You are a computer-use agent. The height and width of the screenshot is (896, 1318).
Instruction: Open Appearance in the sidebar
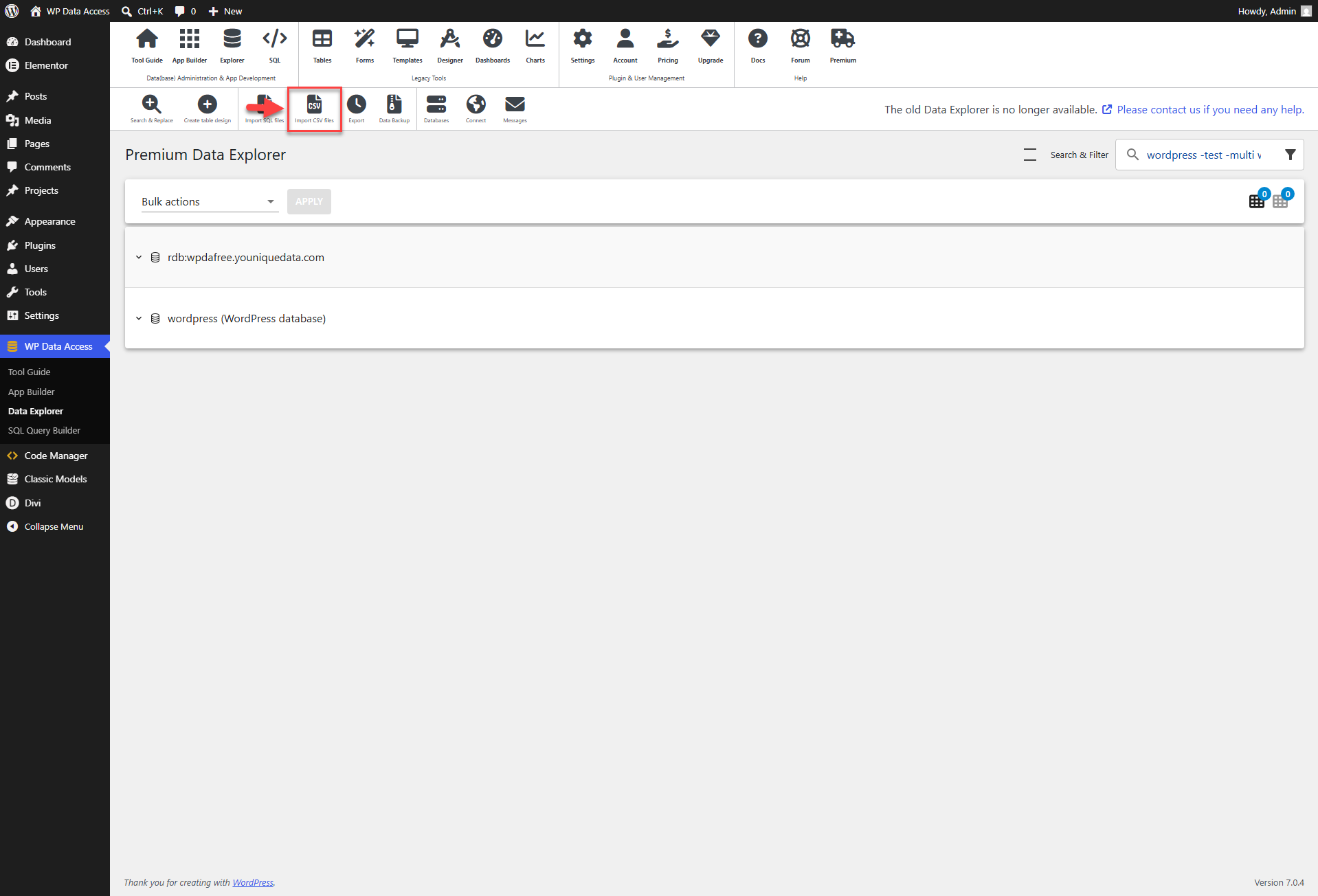click(x=55, y=221)
